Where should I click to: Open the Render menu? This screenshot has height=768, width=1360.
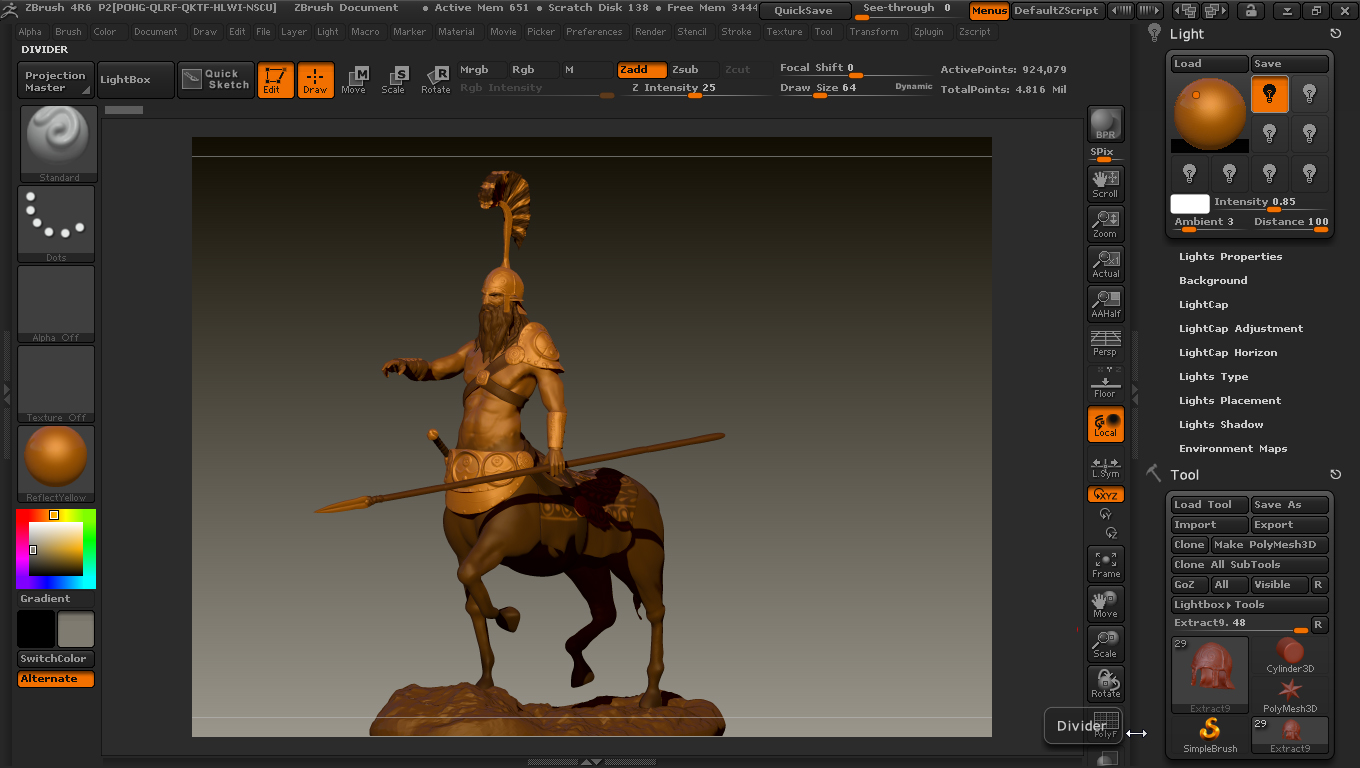pyautogui.click(x=650, y=32)
